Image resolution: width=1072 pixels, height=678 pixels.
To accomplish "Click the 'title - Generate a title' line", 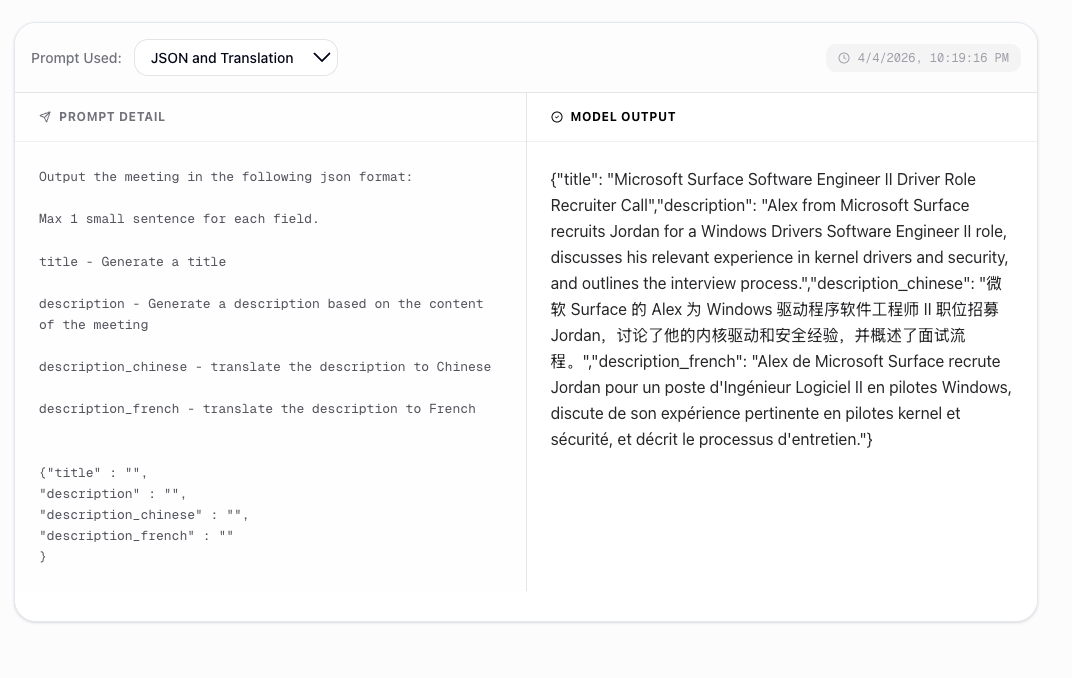I will [x=132, y=262].
